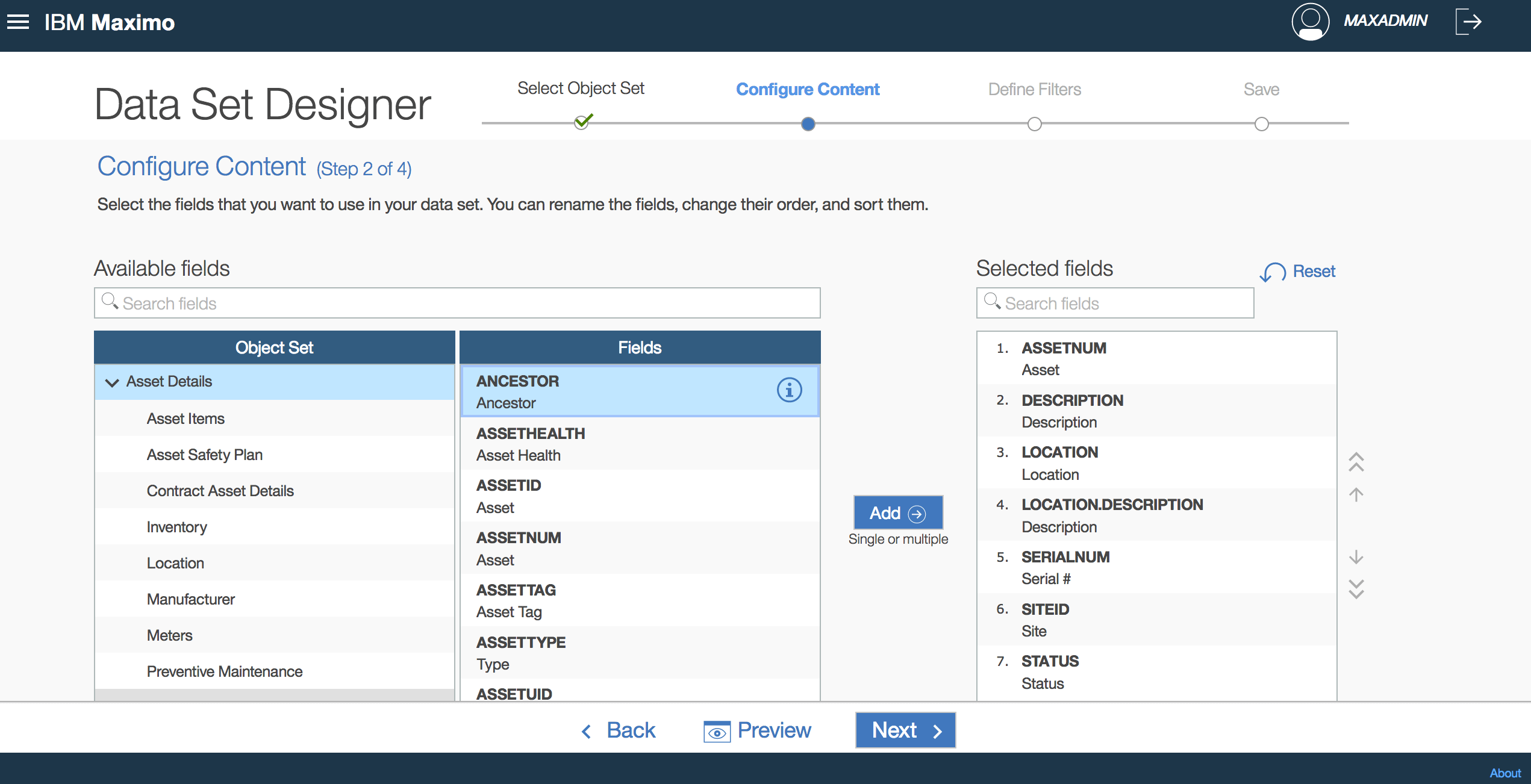Click the Reset undo arrow icon

point(1273,272)
